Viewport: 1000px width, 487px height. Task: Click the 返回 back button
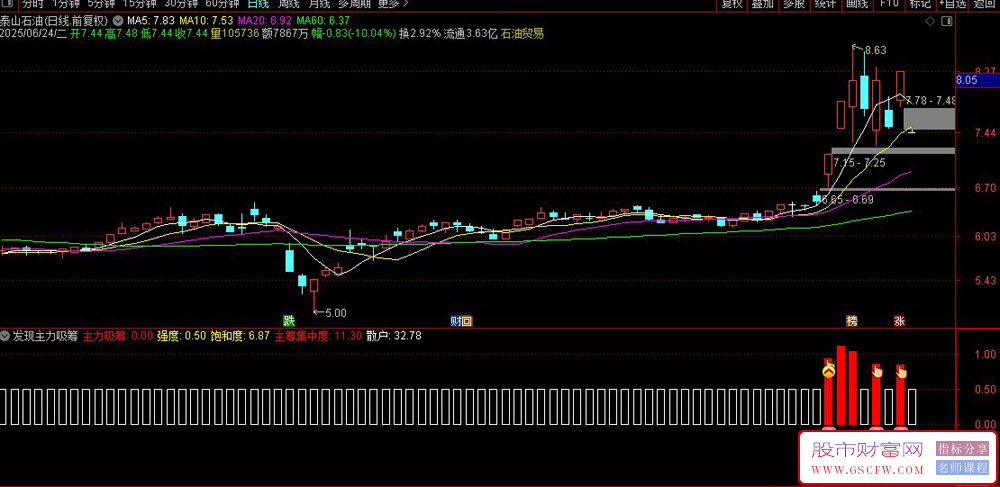(985, 3)
